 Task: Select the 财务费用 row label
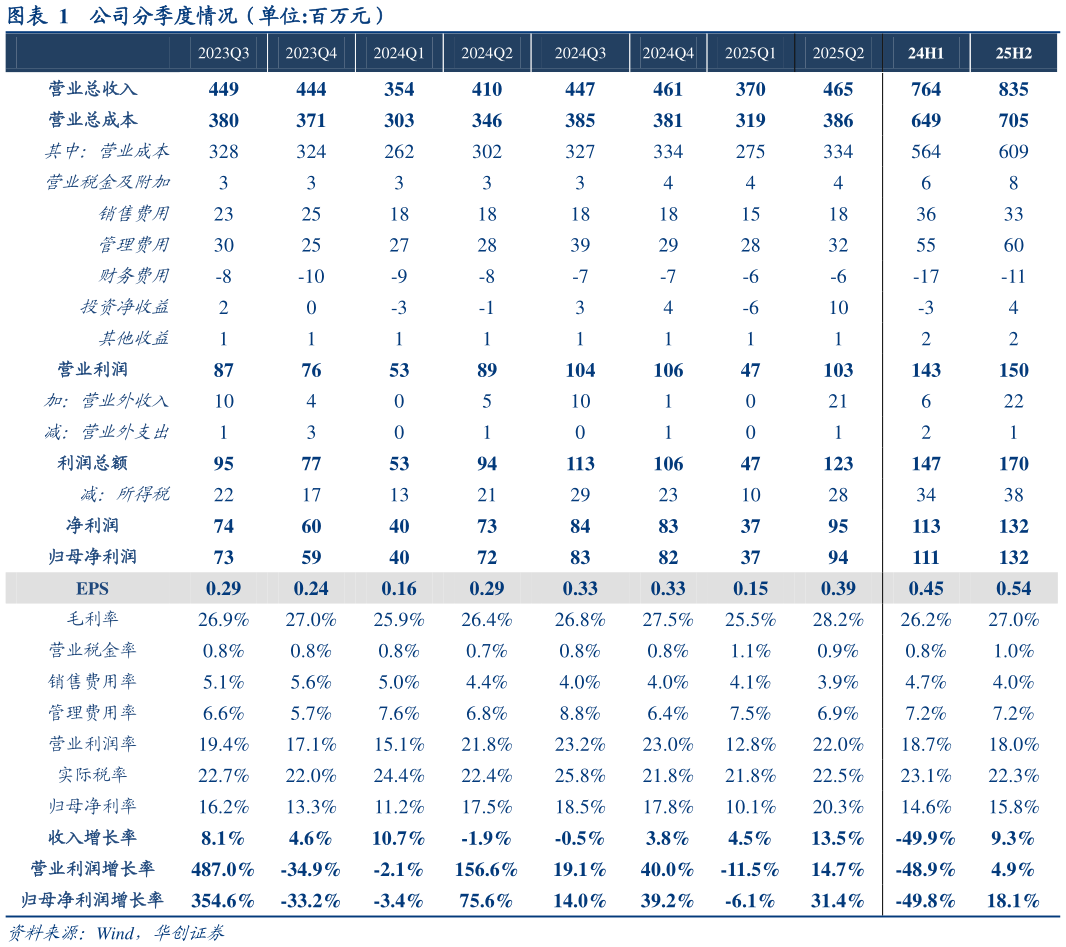pyautogui.click(x=133, y=276)
